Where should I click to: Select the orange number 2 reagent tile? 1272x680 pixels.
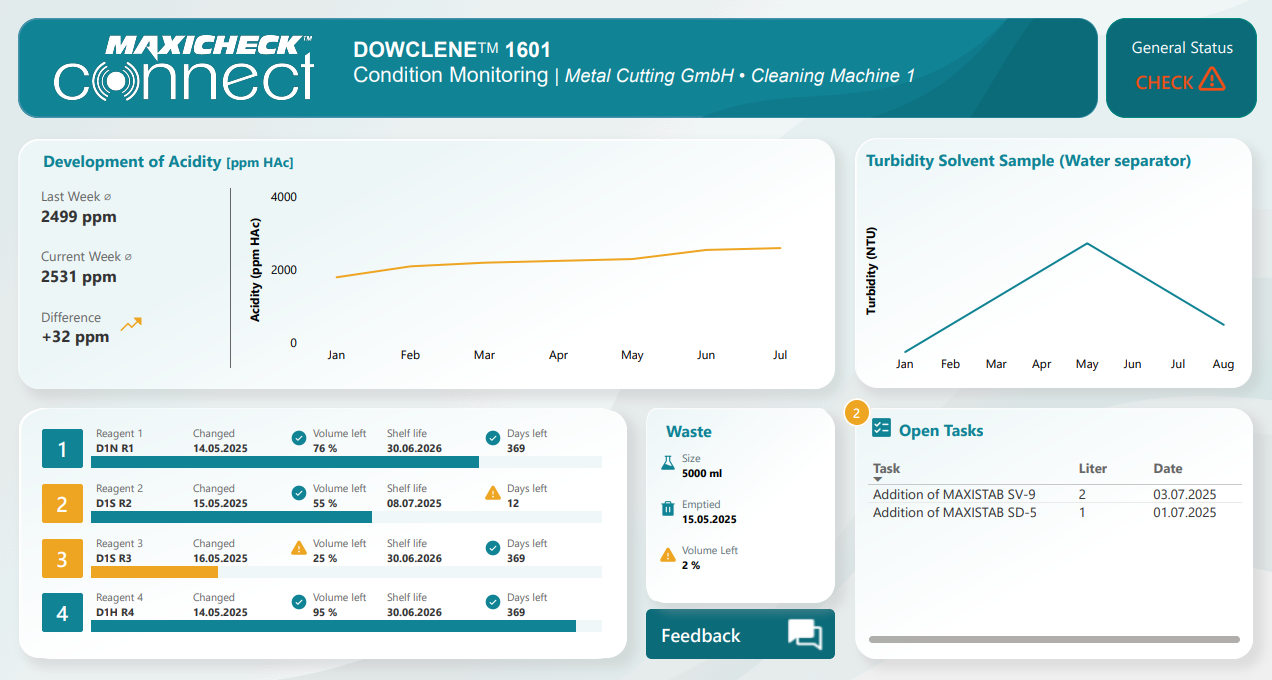tap(62, 504)
